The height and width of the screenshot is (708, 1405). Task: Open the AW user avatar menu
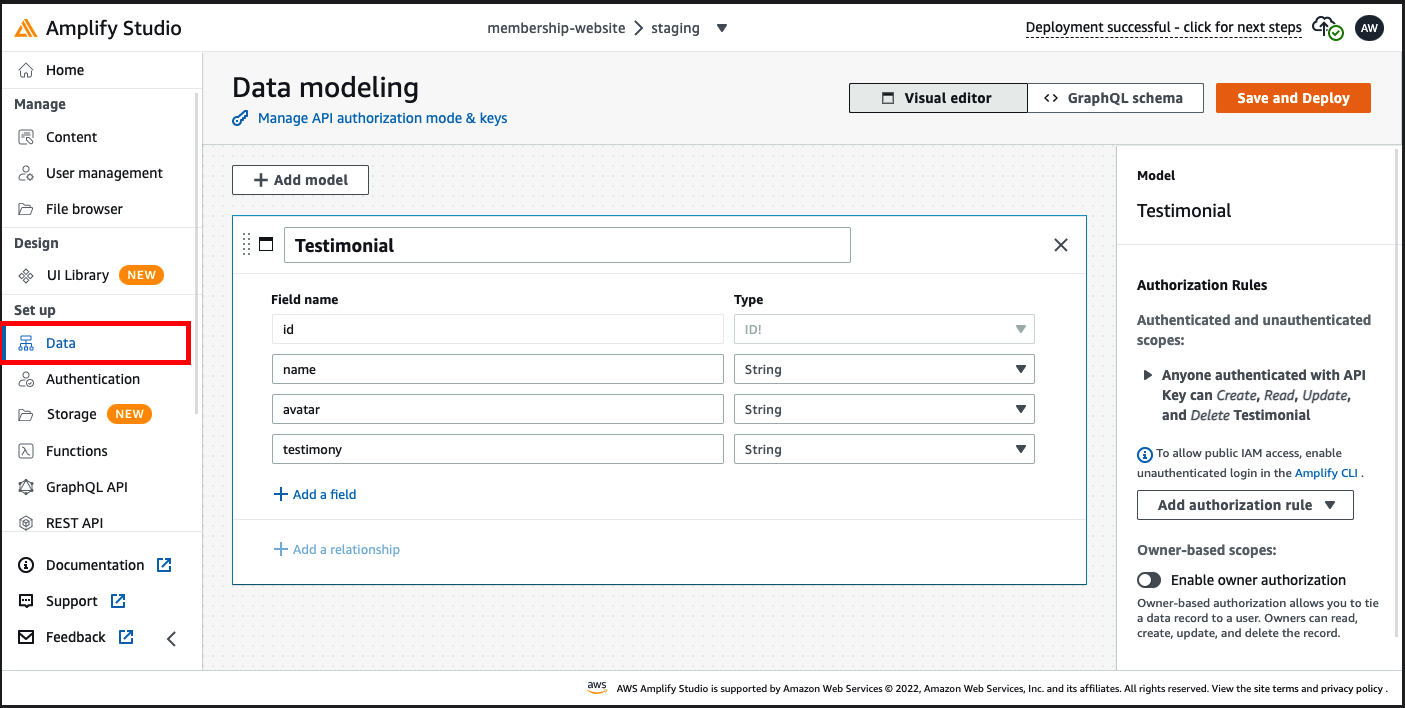pyautogui.click(x=1369, y=28)
